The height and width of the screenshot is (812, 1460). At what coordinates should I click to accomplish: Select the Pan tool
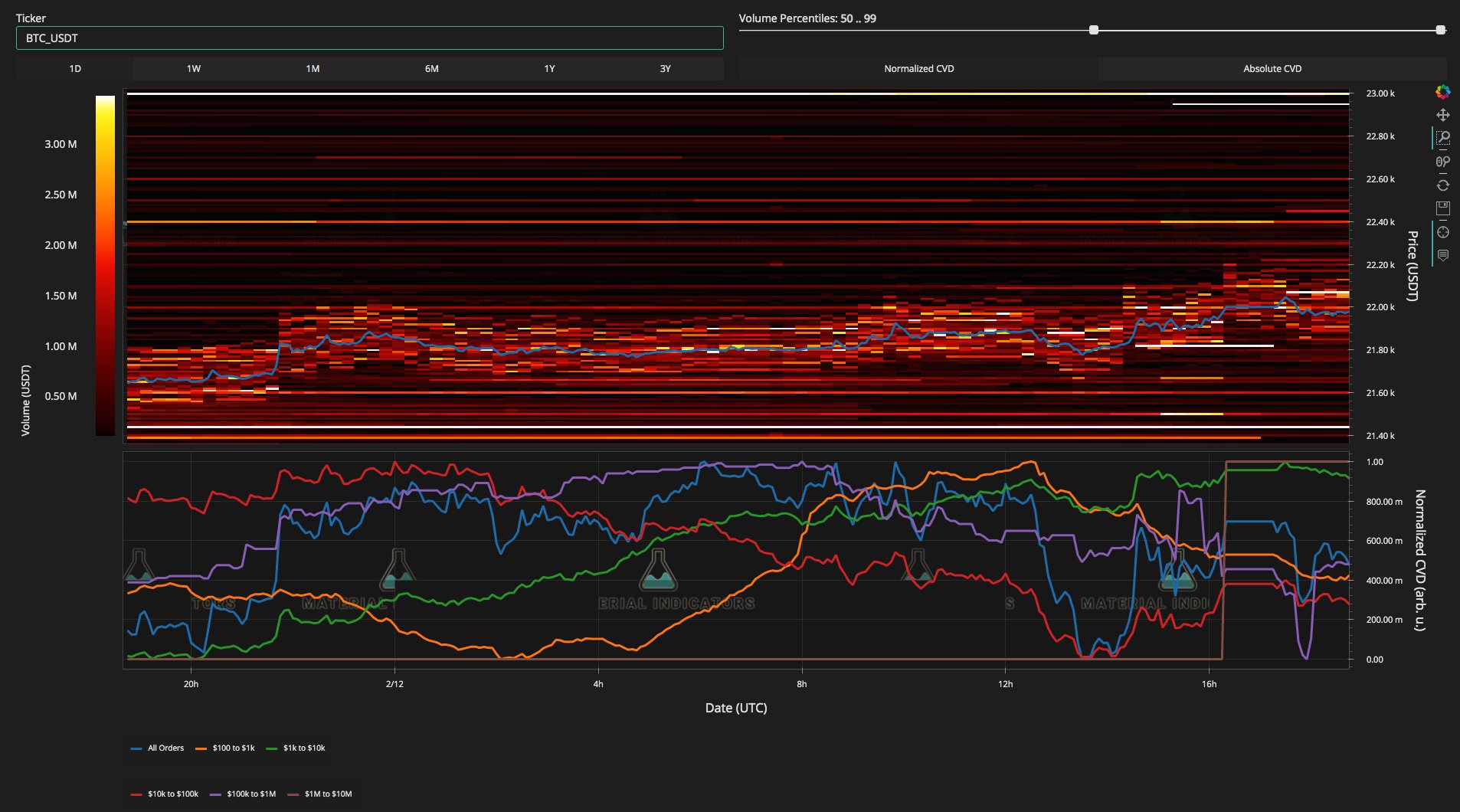1442,115
